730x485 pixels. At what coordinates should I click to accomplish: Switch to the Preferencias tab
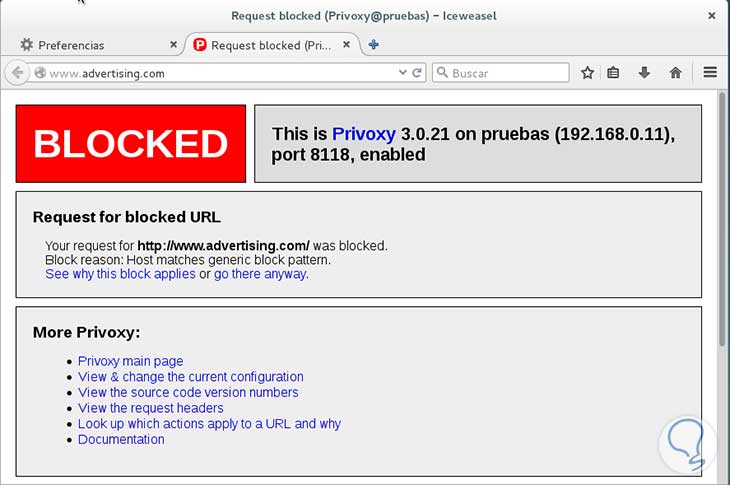point(90,45)
